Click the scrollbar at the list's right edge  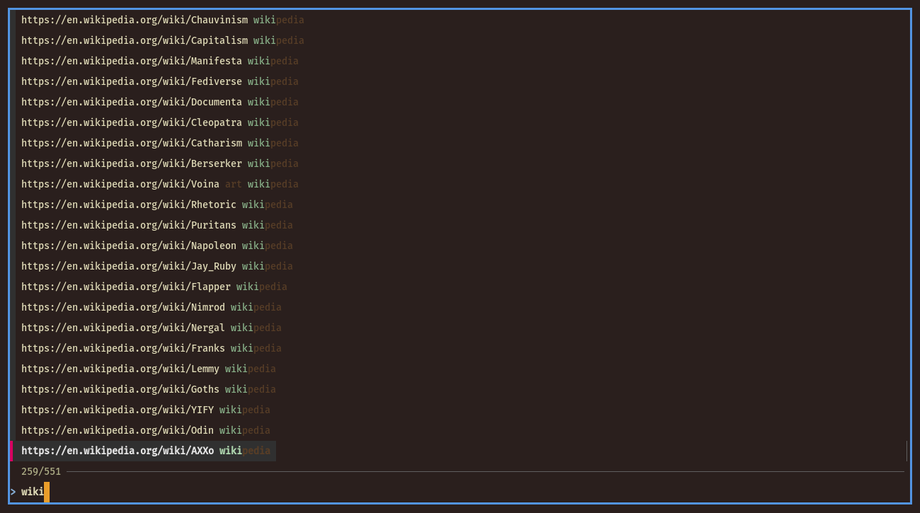pyautogui.click(x=906, y=451)
